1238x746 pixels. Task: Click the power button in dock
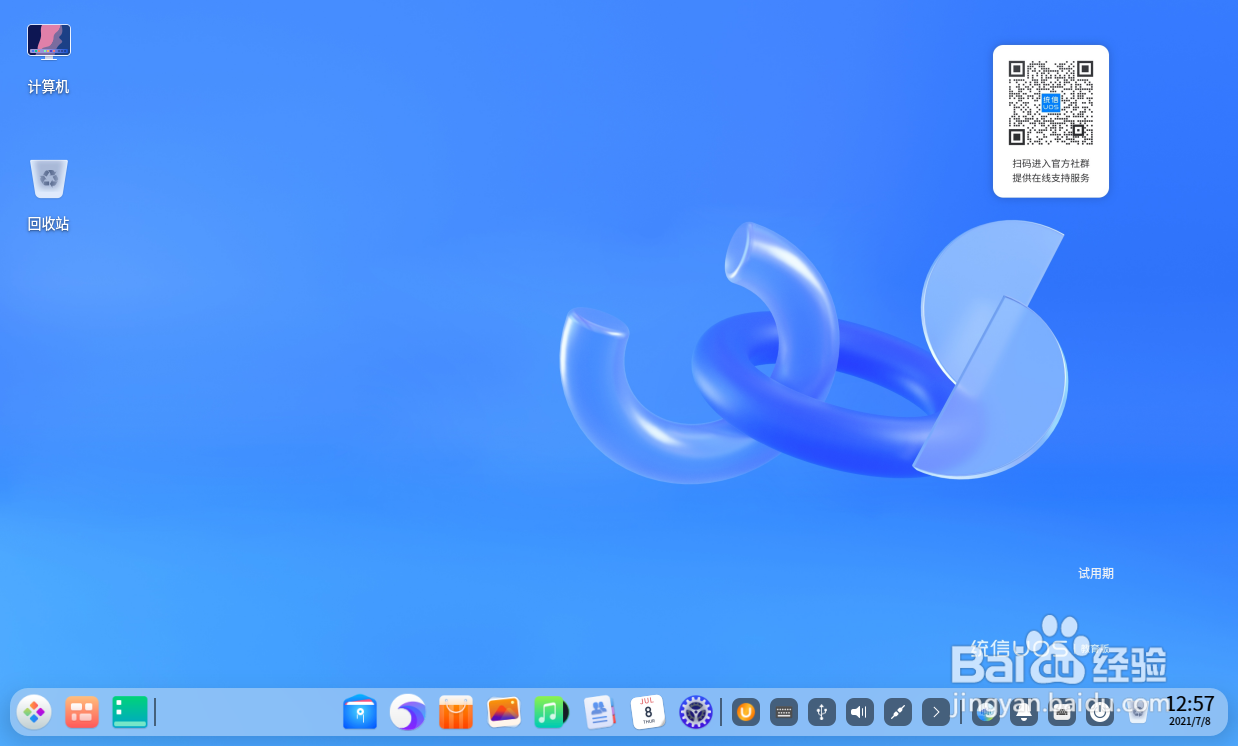coord(1100,712)
